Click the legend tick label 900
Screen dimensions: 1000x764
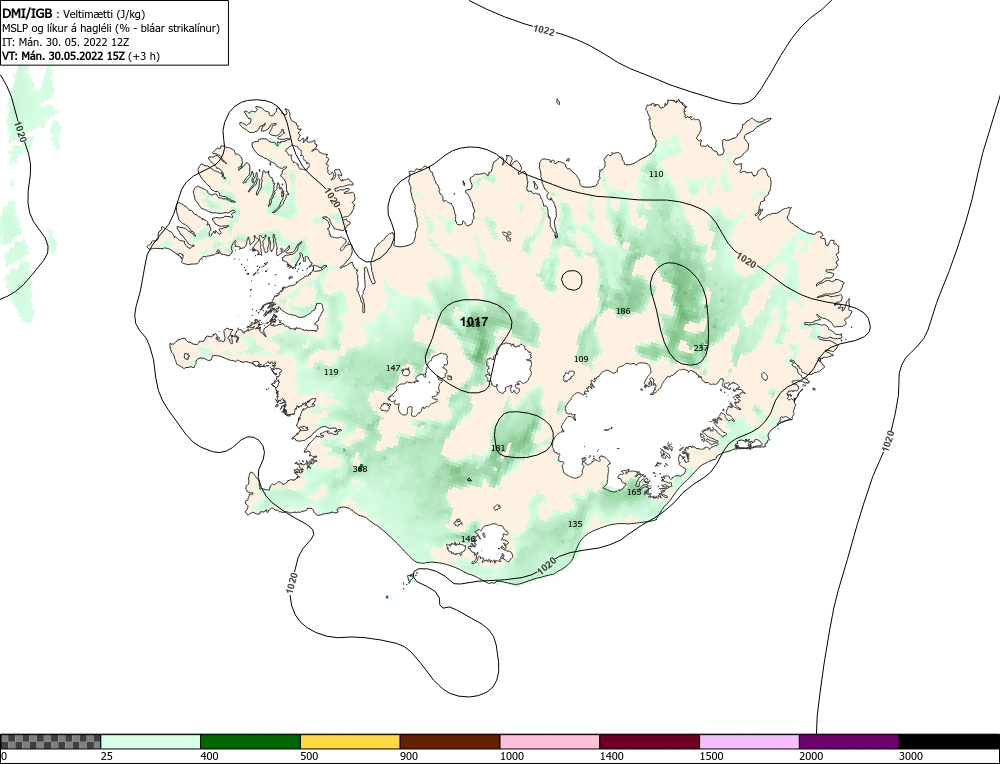click(409, 756)
